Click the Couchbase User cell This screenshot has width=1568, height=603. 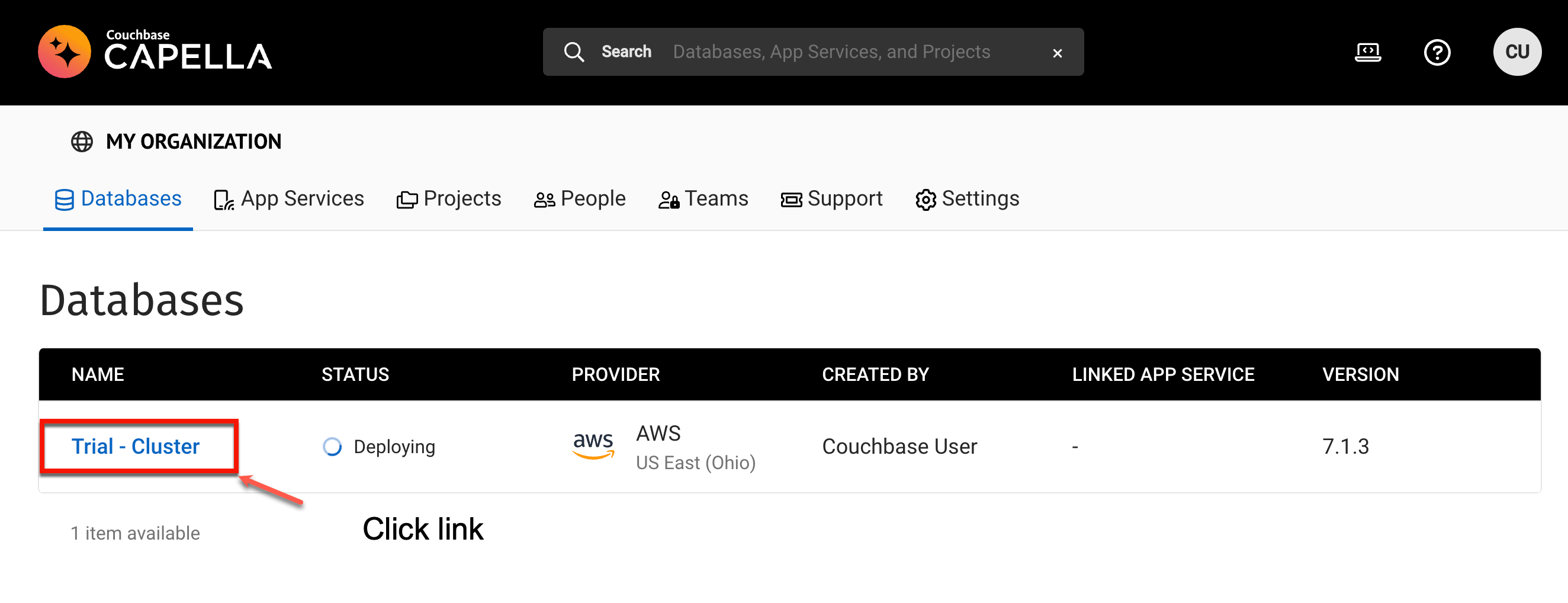pos(899,447)
